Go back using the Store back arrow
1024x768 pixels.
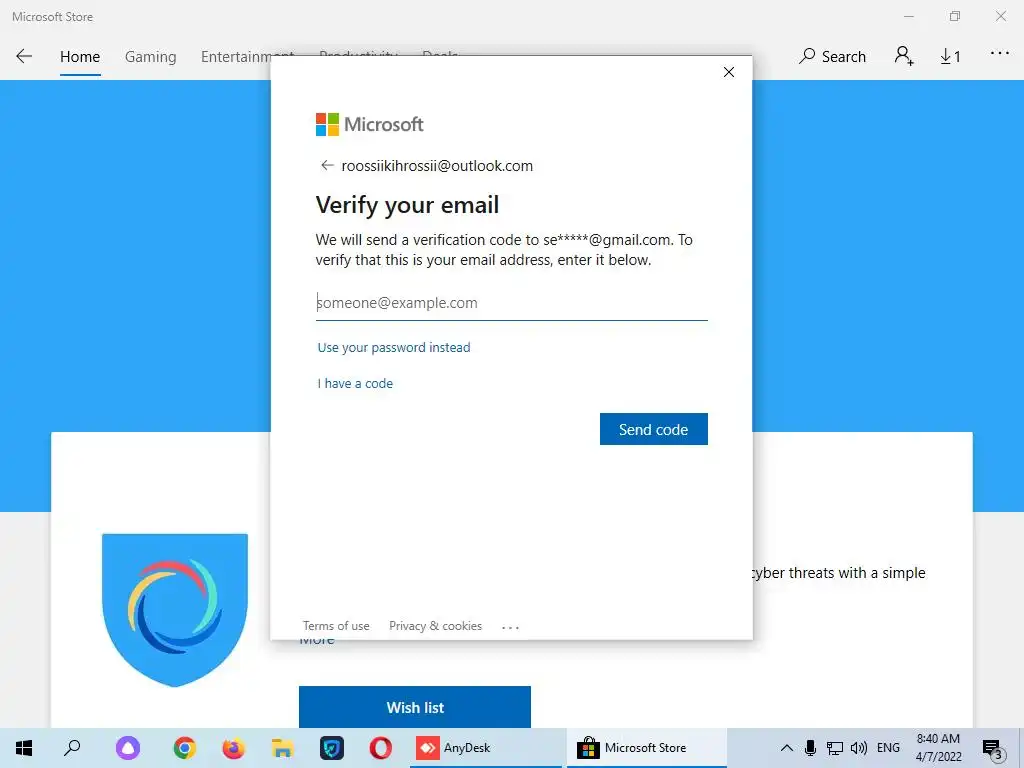point(24,56)
